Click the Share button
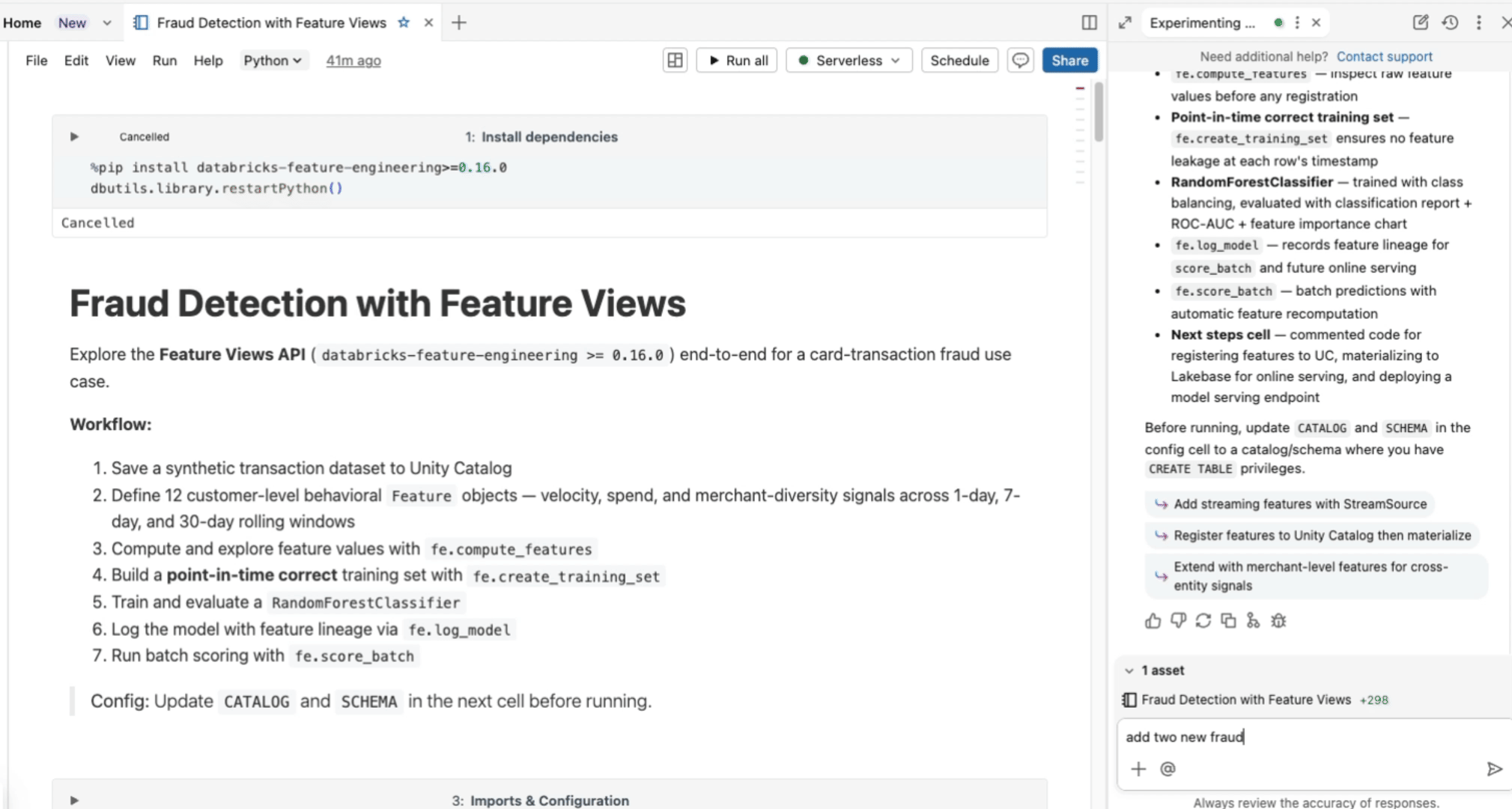Image resolution: width=1512 pixels, height=809 pixels. click(1069, 61)
